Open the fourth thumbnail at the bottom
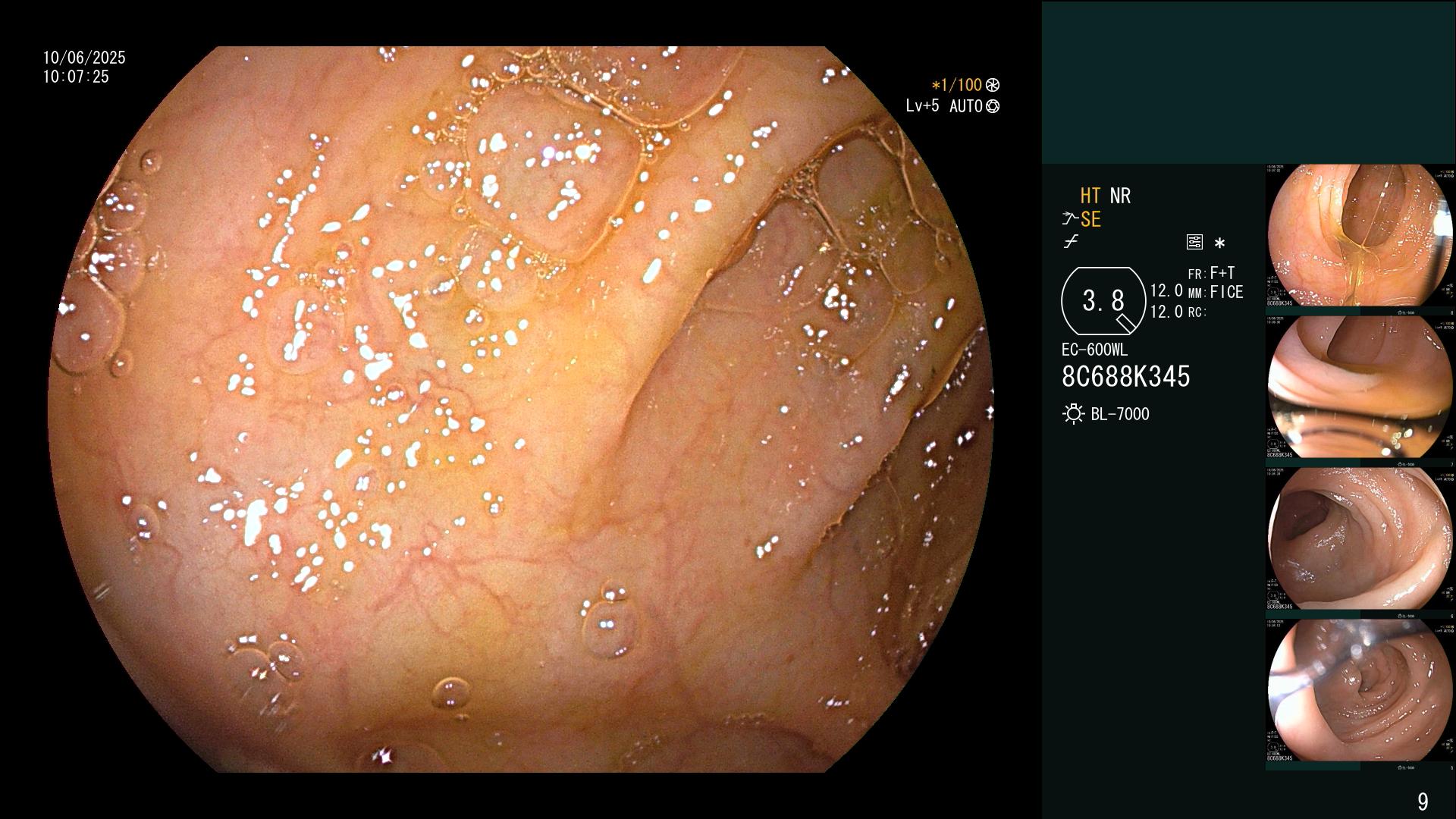This screenshot has height=819, width=1456. [1360, 690]
